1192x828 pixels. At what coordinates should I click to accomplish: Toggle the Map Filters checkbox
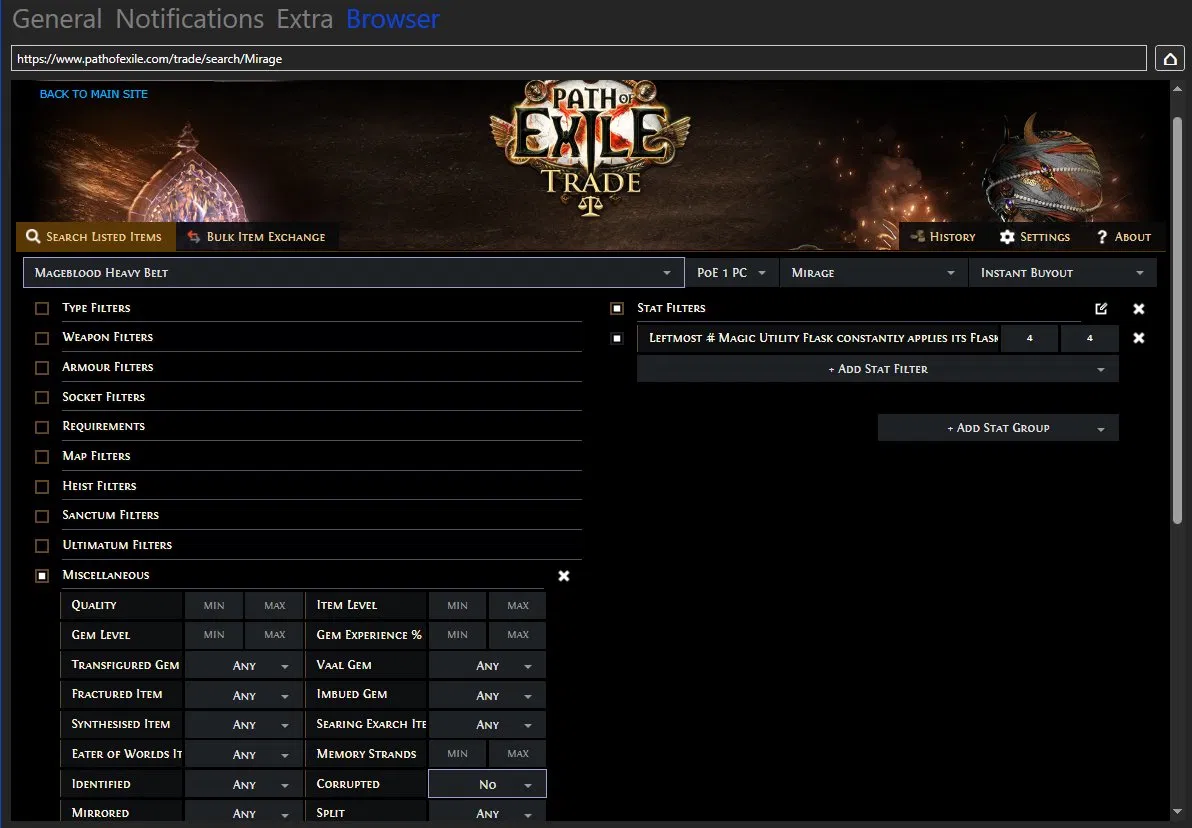point(42,456)
